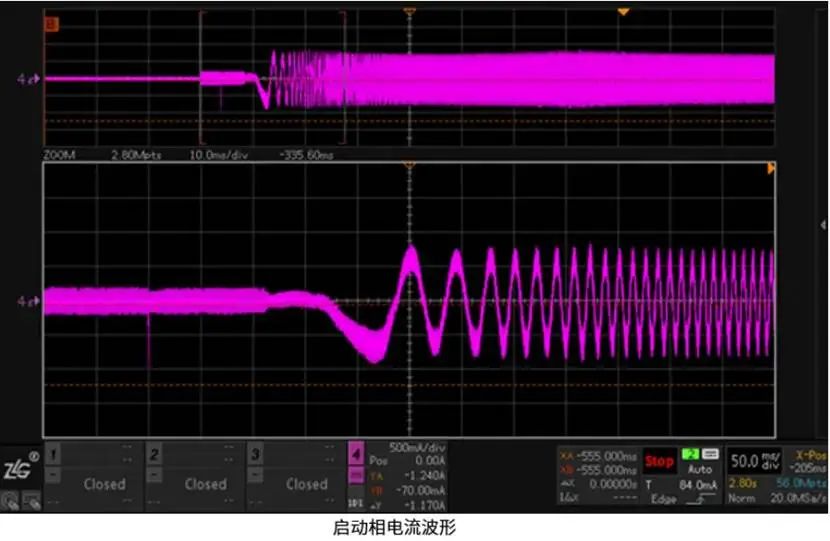
Task: Click the 56.0Mpts memory depth value
Action: 800,483
